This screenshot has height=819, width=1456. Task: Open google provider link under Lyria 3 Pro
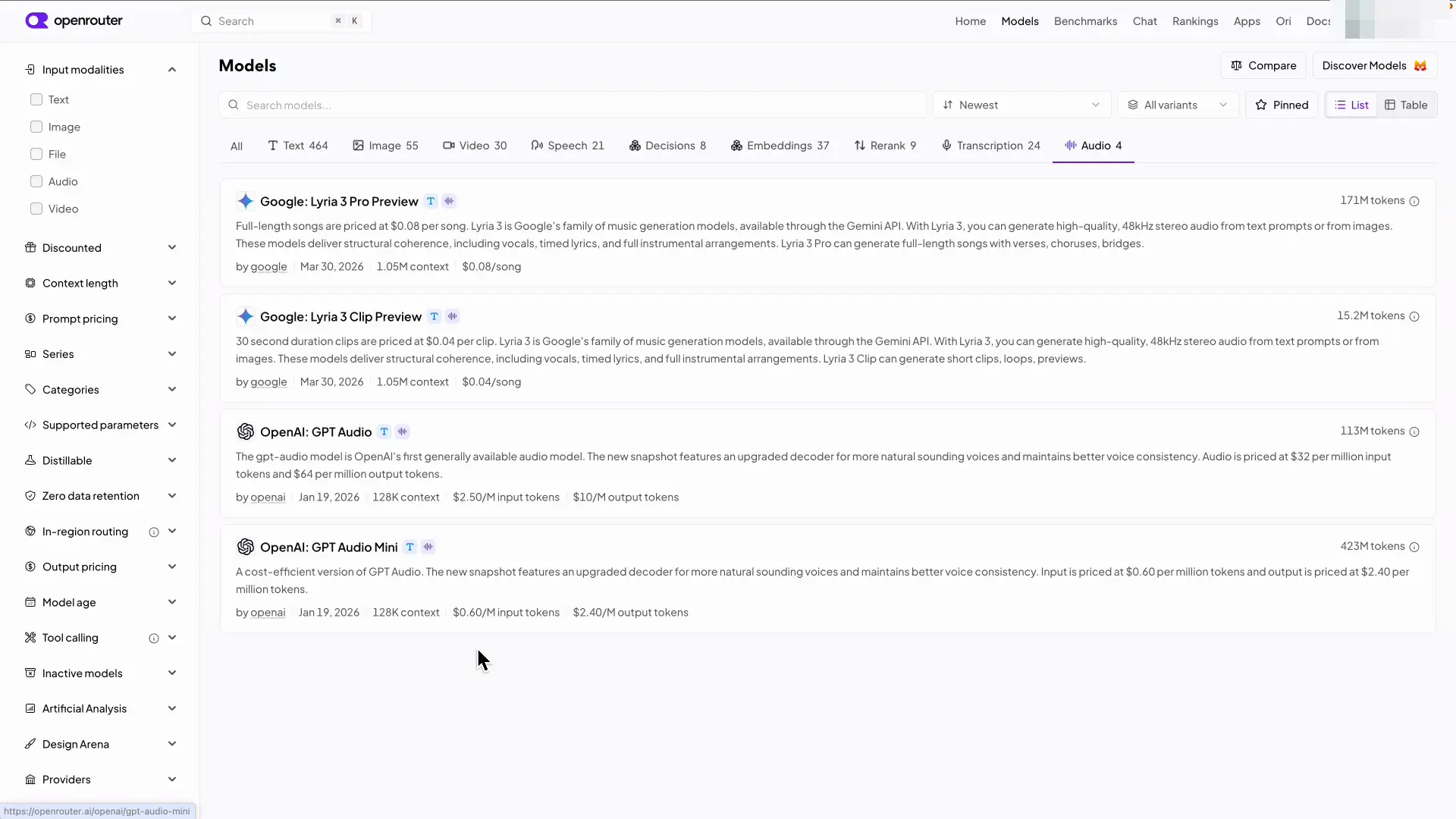268,267
